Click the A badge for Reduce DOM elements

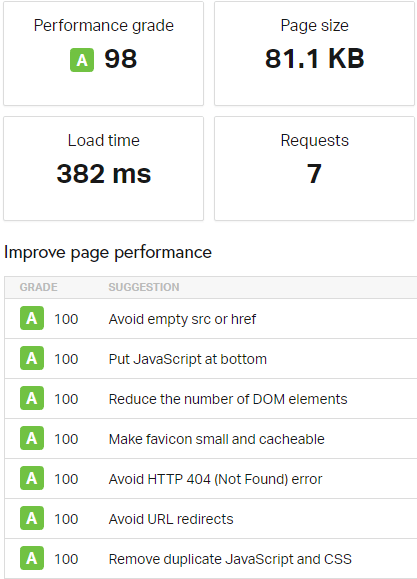click(x=32, y=398)
